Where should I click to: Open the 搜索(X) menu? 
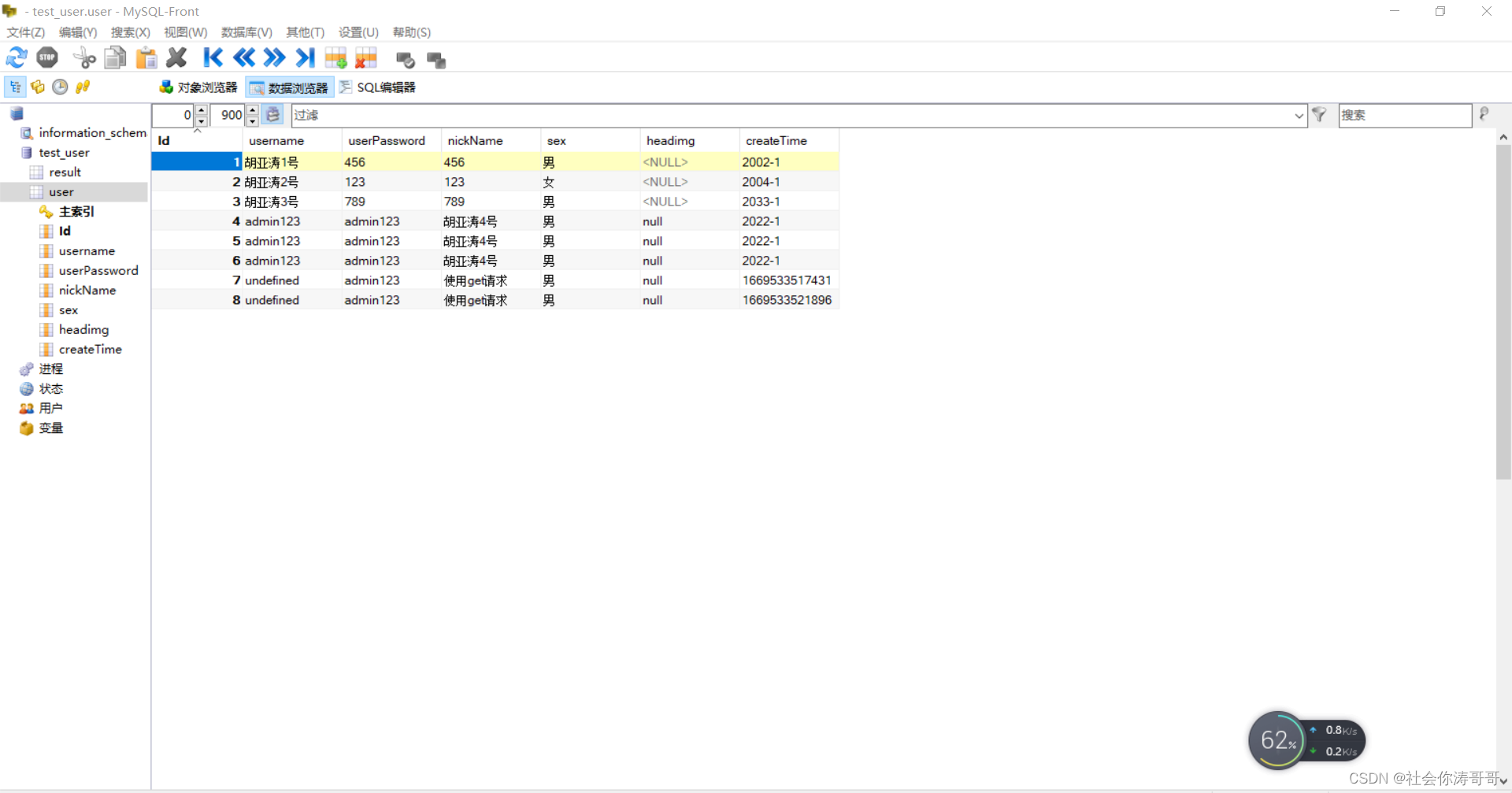pos(130,32)
